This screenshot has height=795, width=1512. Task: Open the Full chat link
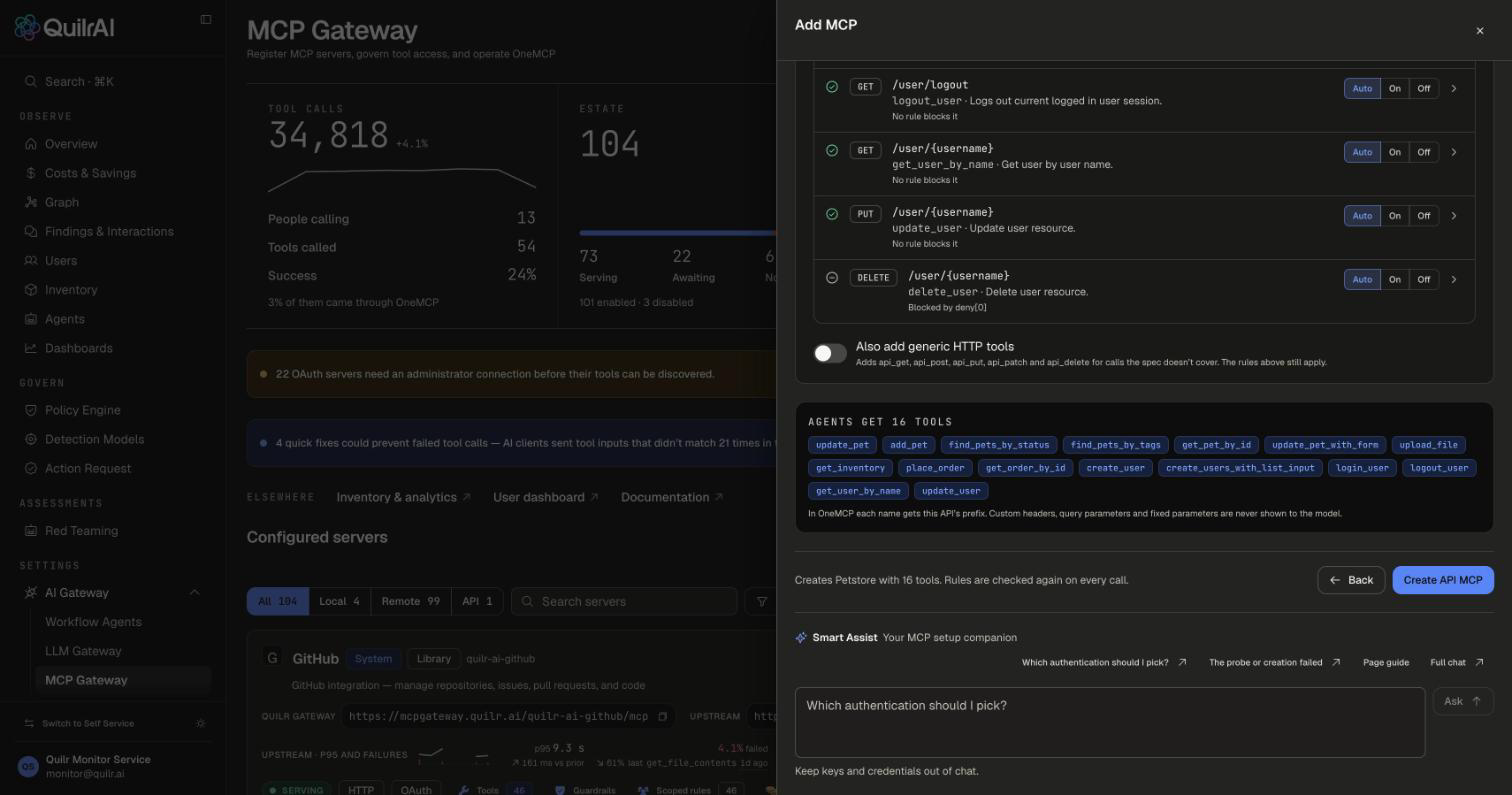(x=1457, y=662)
